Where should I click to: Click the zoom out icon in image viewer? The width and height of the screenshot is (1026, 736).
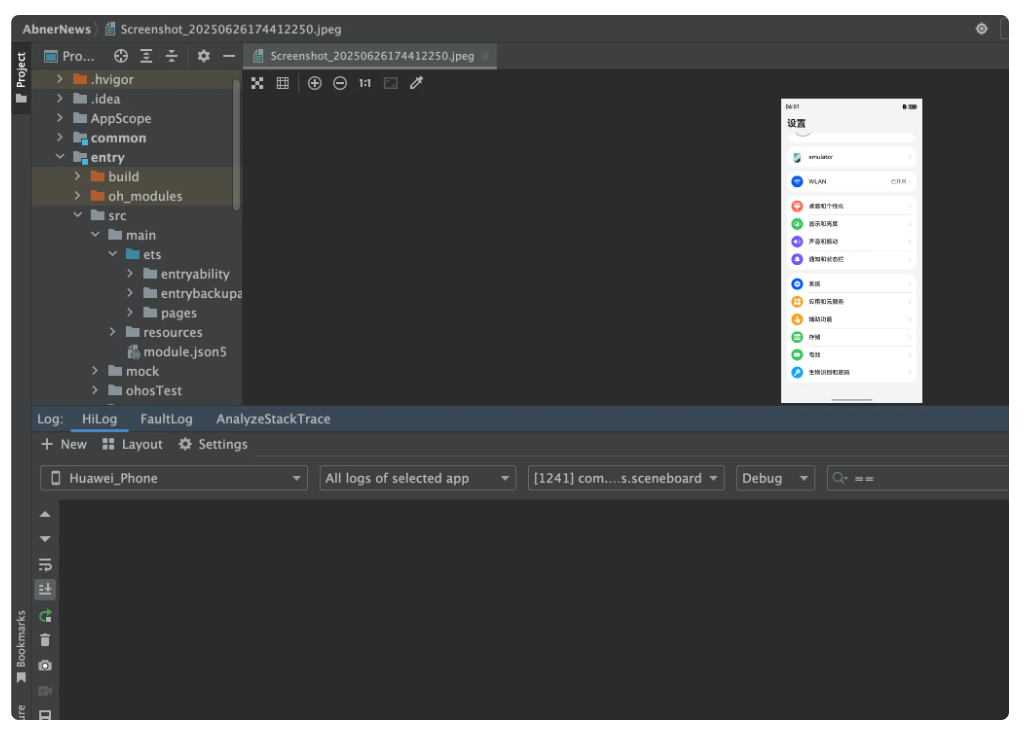340,83
